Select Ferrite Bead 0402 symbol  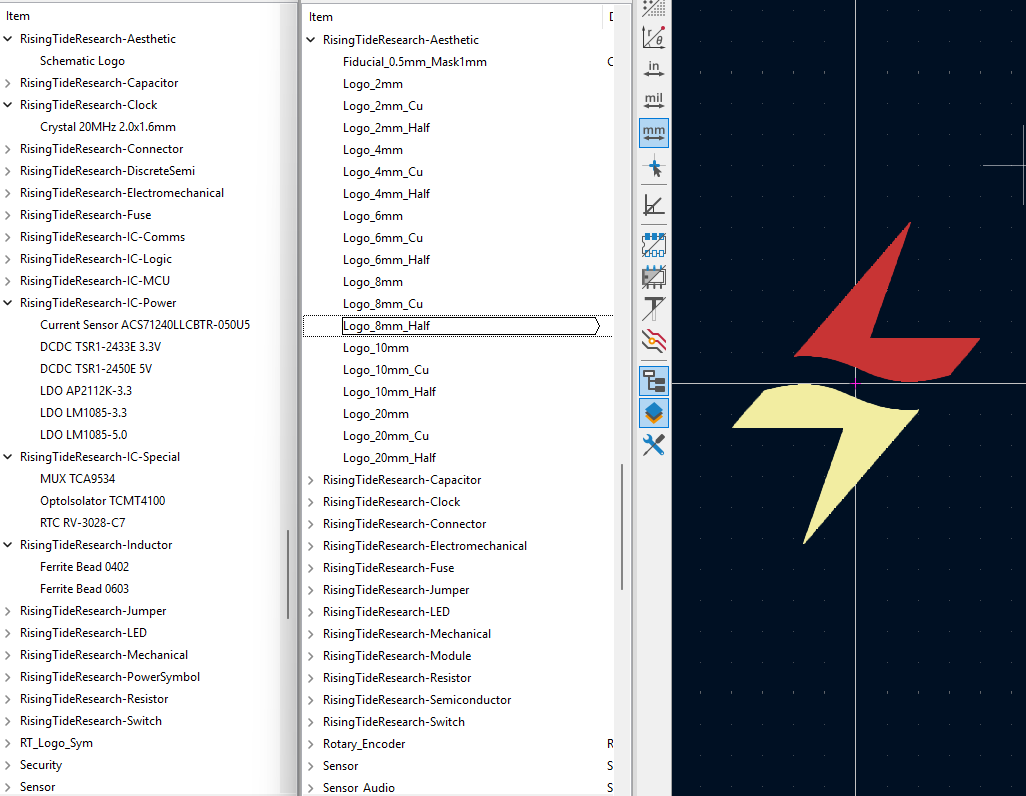(84, 567)
